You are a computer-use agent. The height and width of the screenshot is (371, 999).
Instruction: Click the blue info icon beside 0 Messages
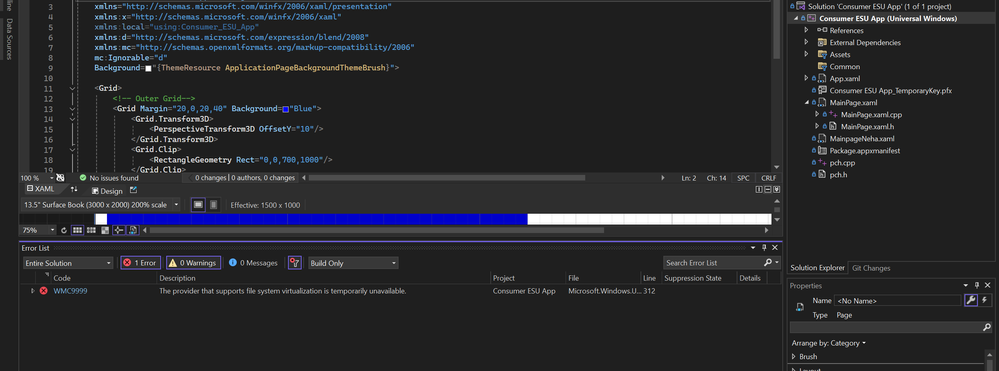point(233,263)
